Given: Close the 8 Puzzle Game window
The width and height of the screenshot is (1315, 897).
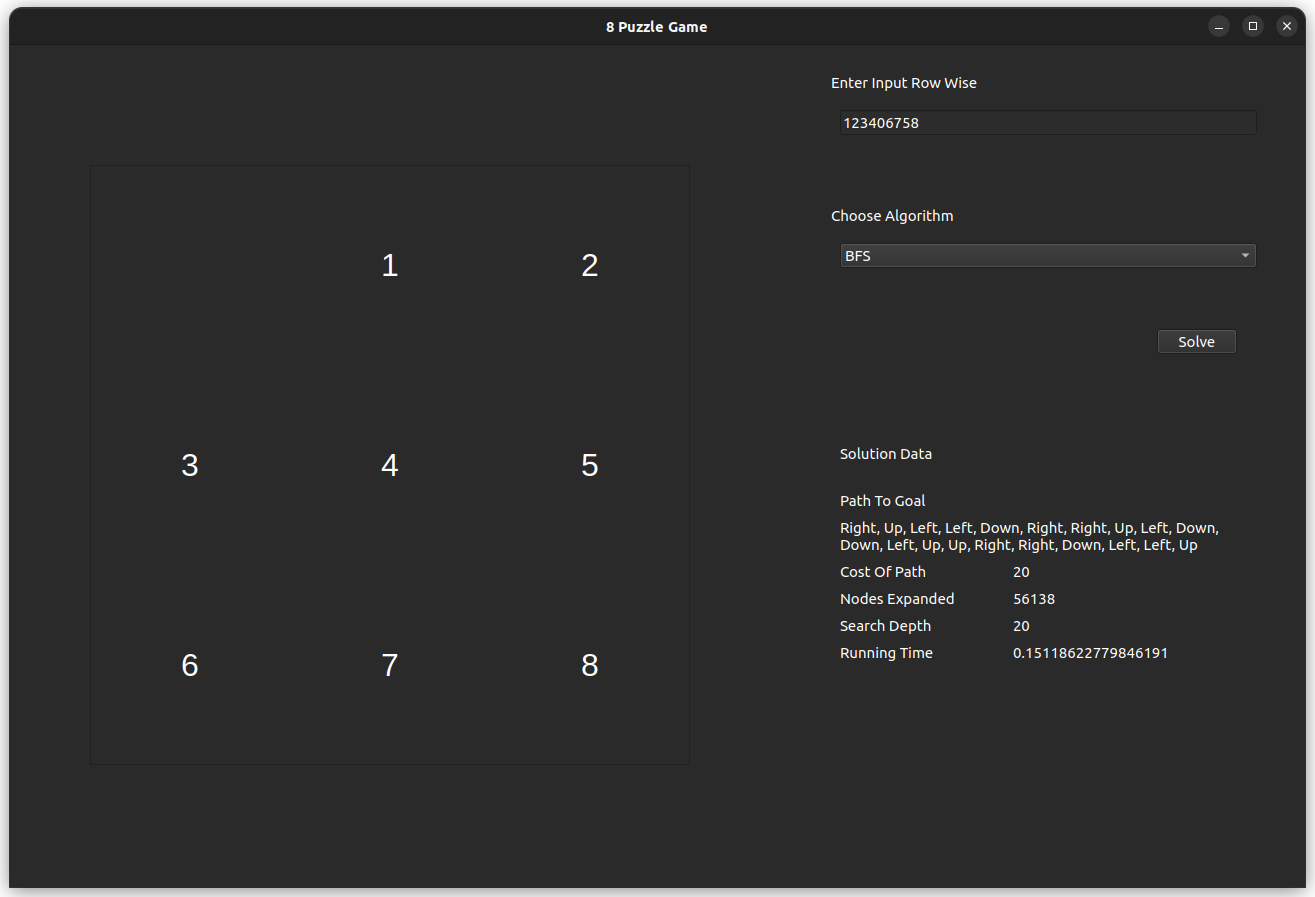Looking at the screenshot, I should (1287, 27).
